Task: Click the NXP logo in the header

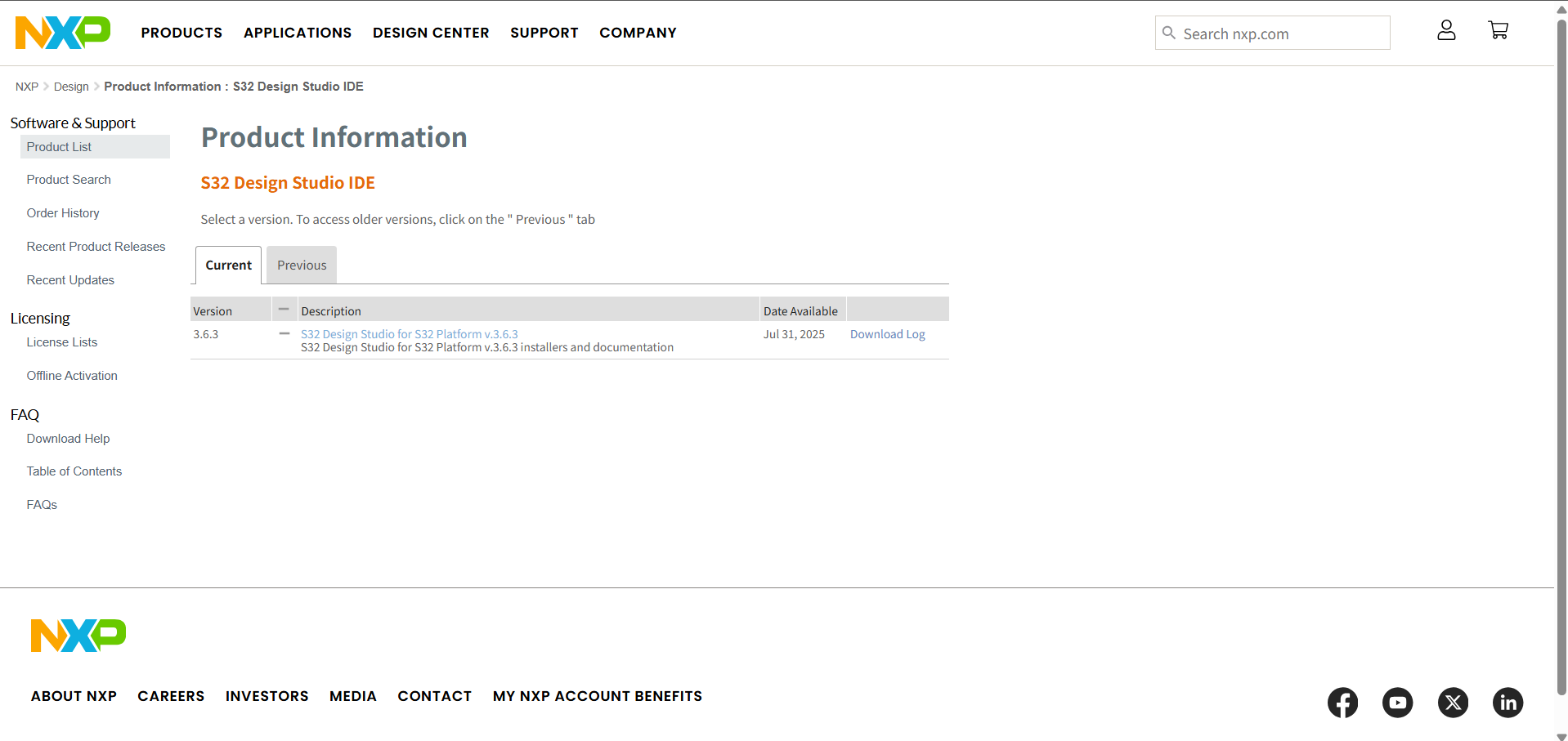Action: coord(63,33)
